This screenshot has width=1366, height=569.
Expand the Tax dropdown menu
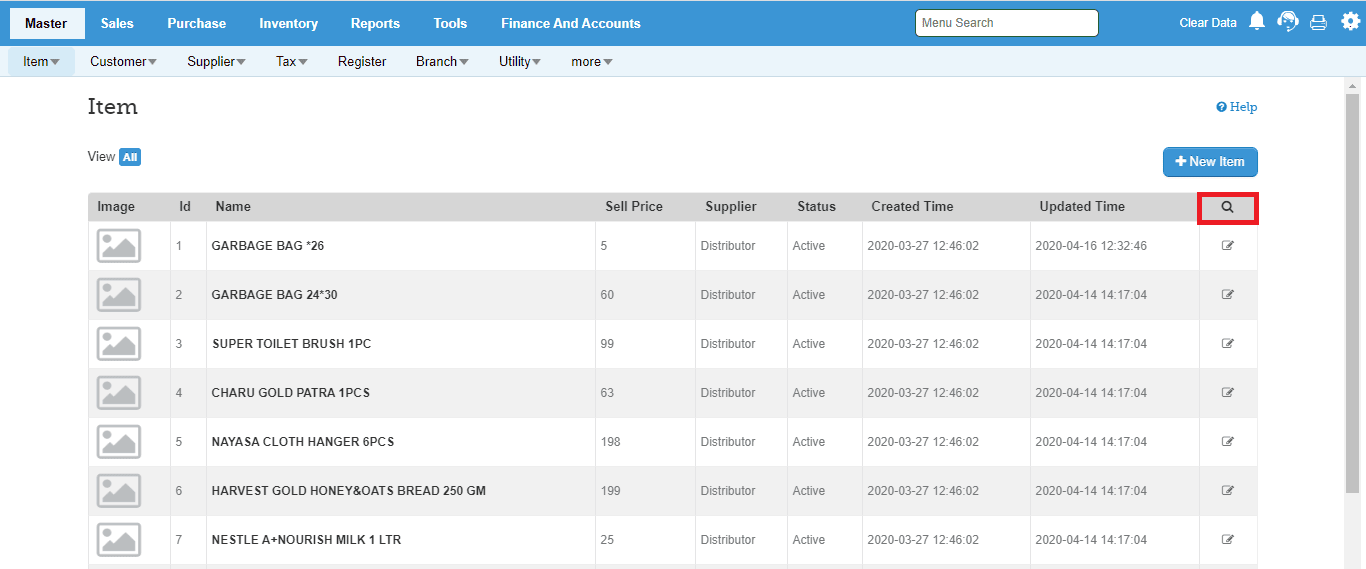click(x=291, y=61)
